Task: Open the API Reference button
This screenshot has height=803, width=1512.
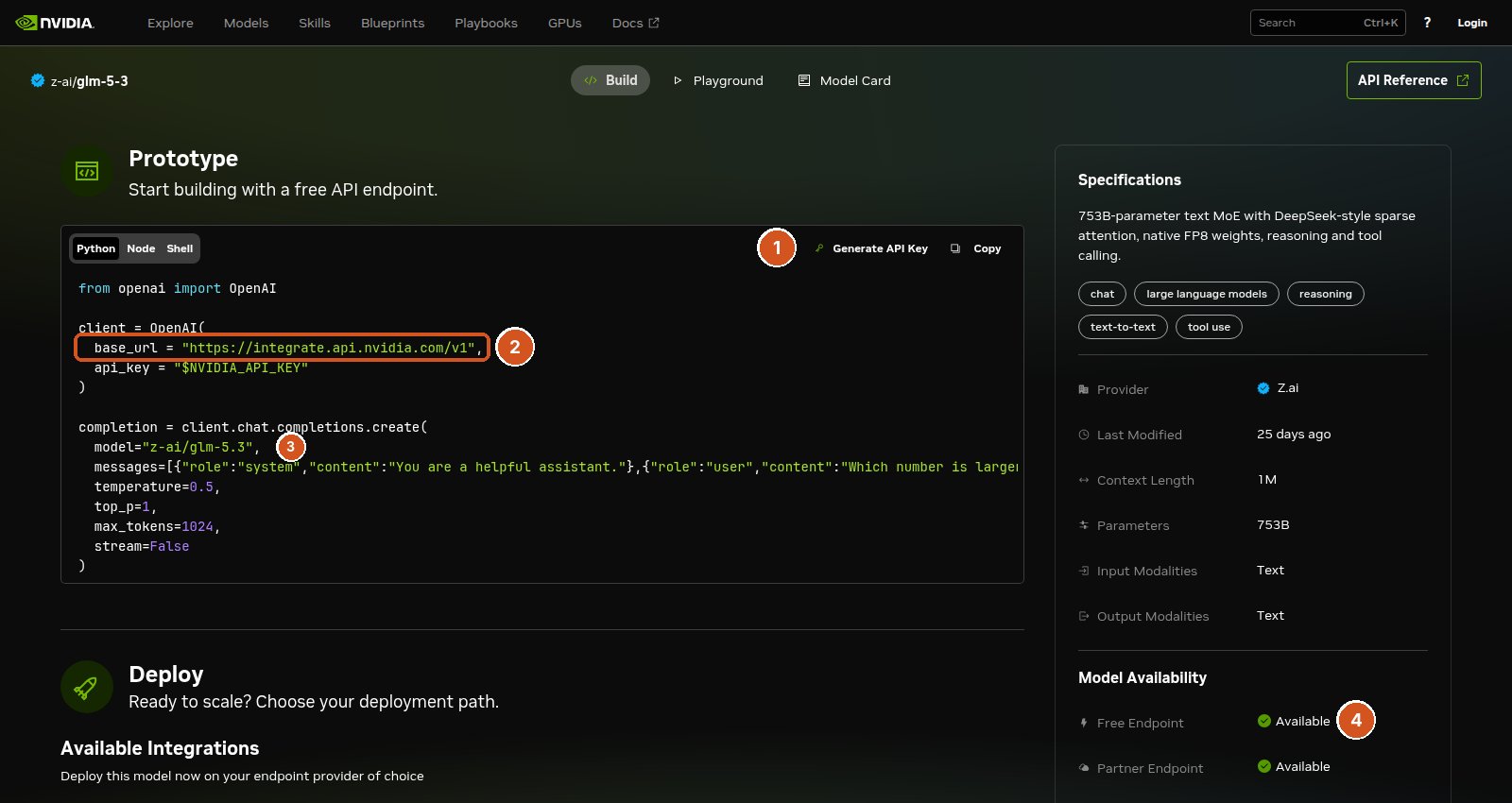Action: pos(1414,80)
